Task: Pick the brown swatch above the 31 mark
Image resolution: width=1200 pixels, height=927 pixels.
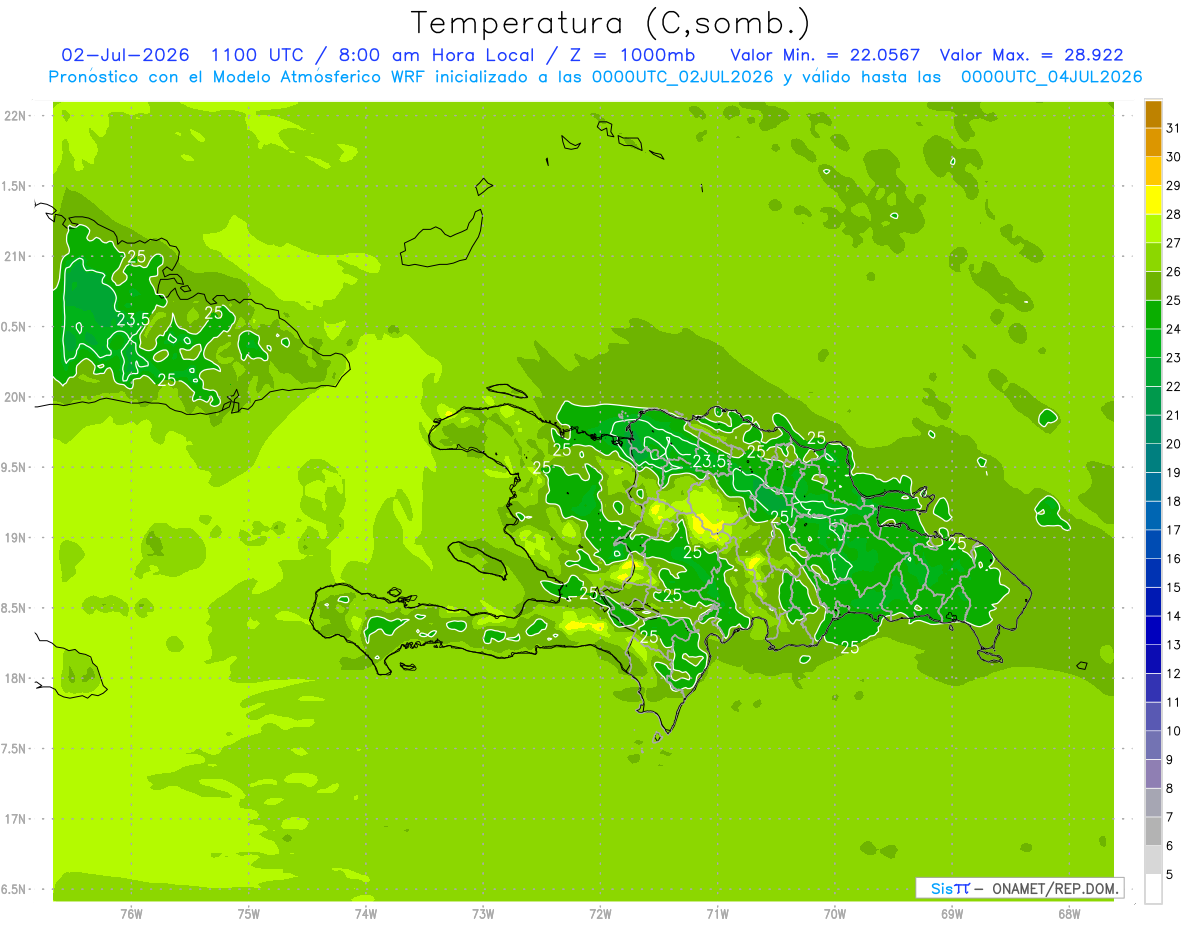Action: click(1153, 114)
